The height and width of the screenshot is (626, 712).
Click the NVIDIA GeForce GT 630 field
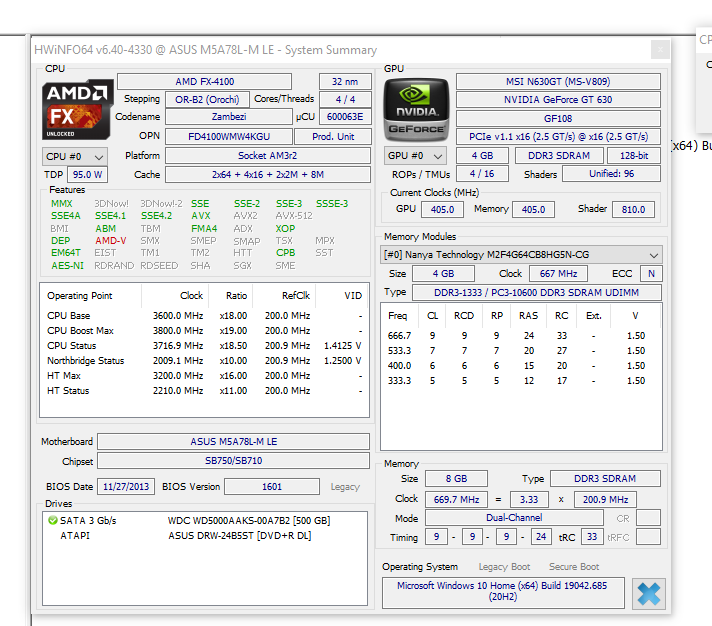(558, 99)
